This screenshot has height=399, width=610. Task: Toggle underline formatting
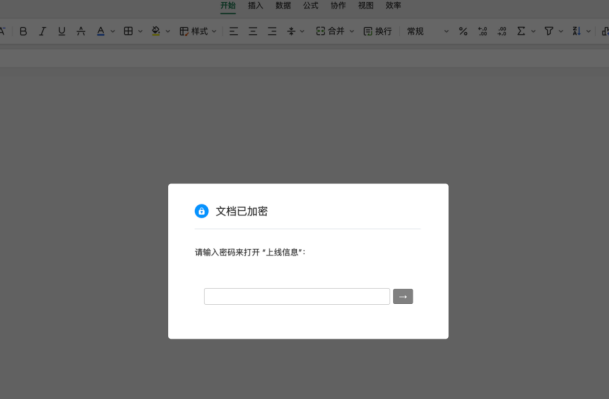coord(61,32)
